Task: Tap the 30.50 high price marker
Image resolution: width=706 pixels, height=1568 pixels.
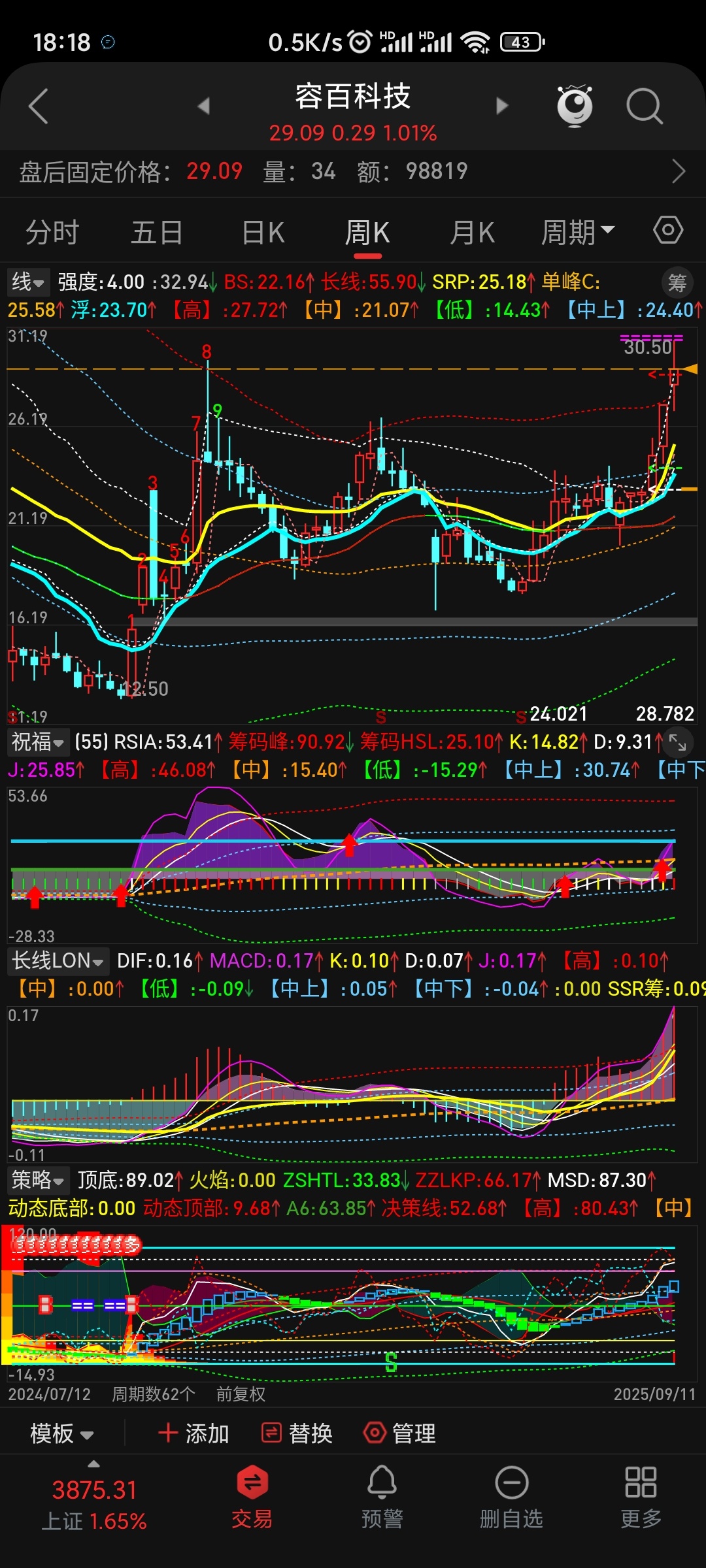Action: pyautogui.click(x=648, y=347)
